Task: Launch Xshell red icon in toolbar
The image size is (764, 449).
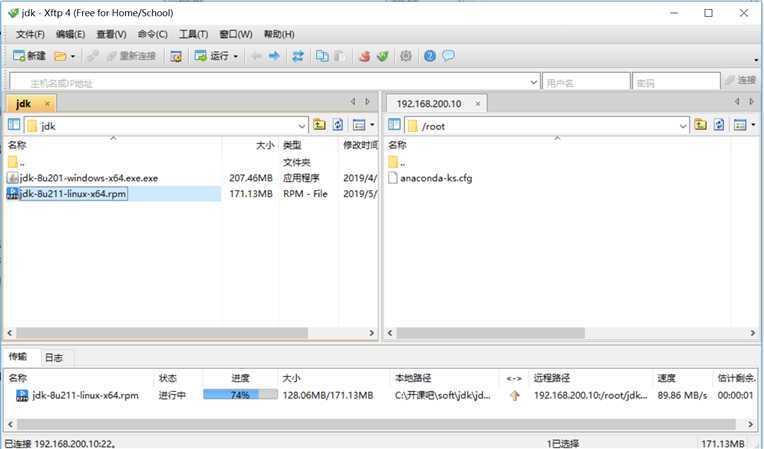Action: click(x=364, y=56)
